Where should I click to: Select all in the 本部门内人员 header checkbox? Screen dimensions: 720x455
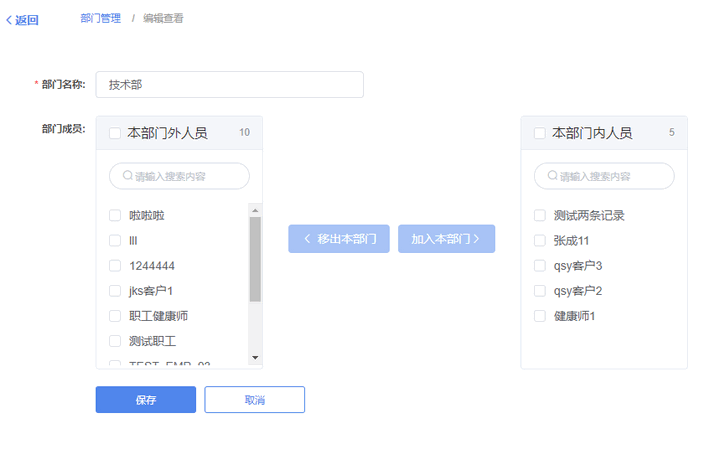click(540, 133)
